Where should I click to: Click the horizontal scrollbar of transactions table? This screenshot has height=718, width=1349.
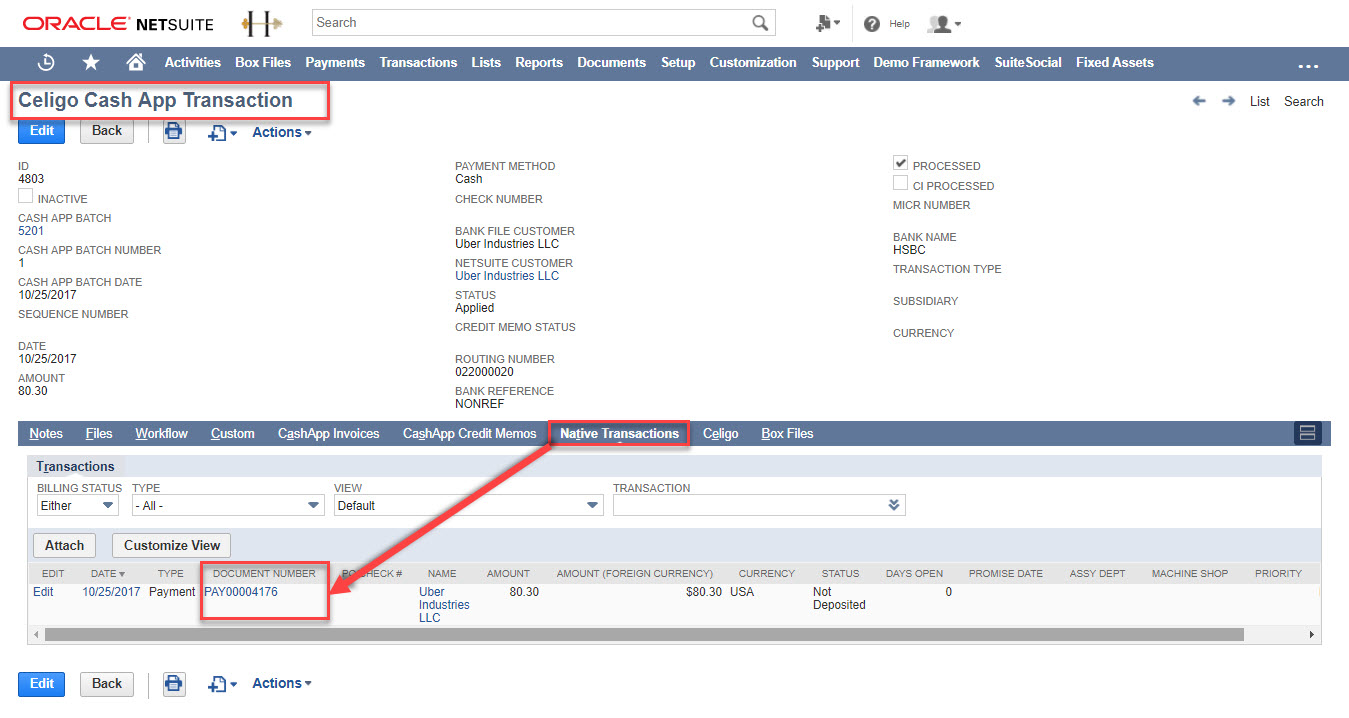tap(644, 634)
